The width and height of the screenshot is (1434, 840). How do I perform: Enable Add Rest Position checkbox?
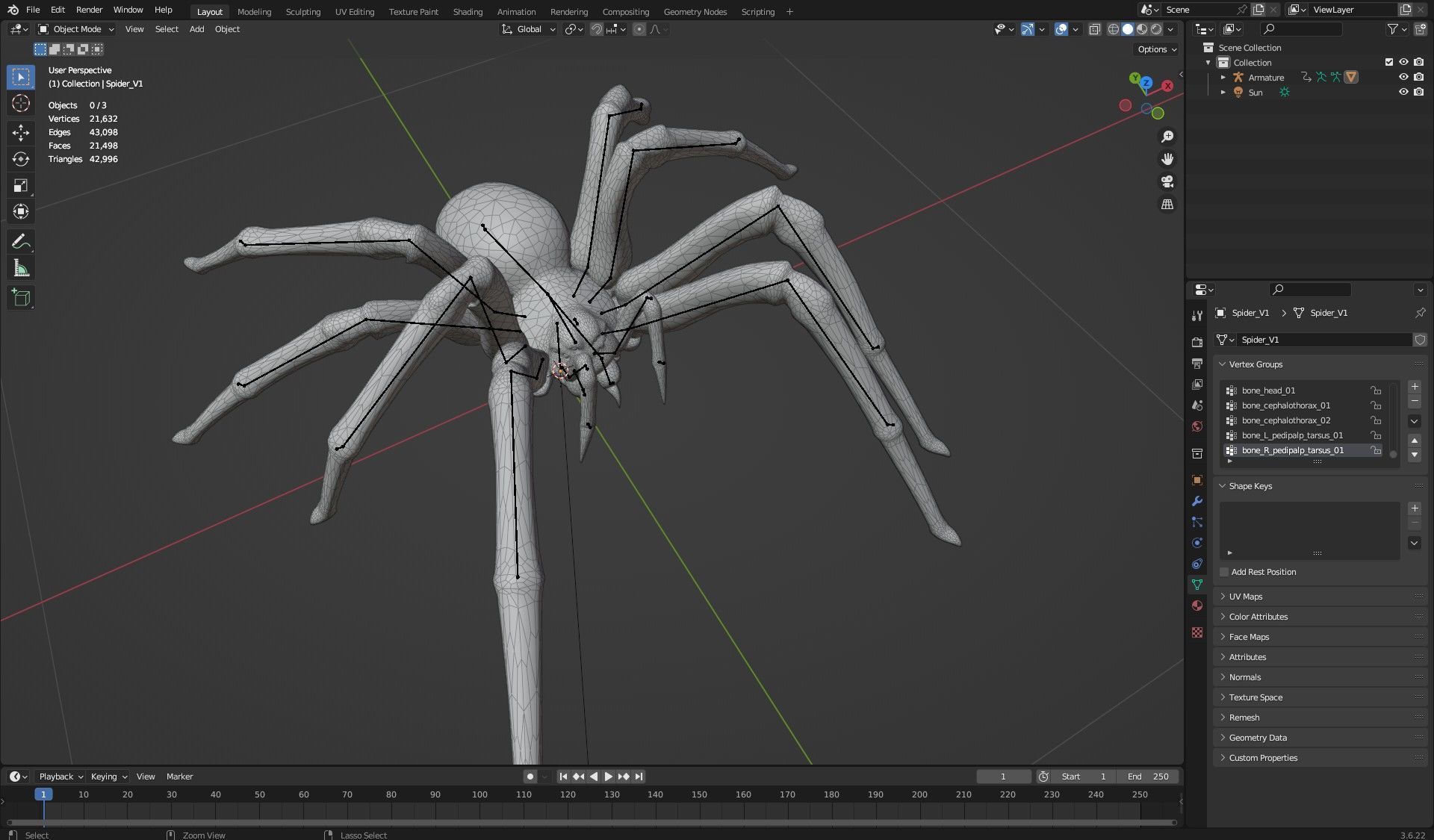[1224, 572]
